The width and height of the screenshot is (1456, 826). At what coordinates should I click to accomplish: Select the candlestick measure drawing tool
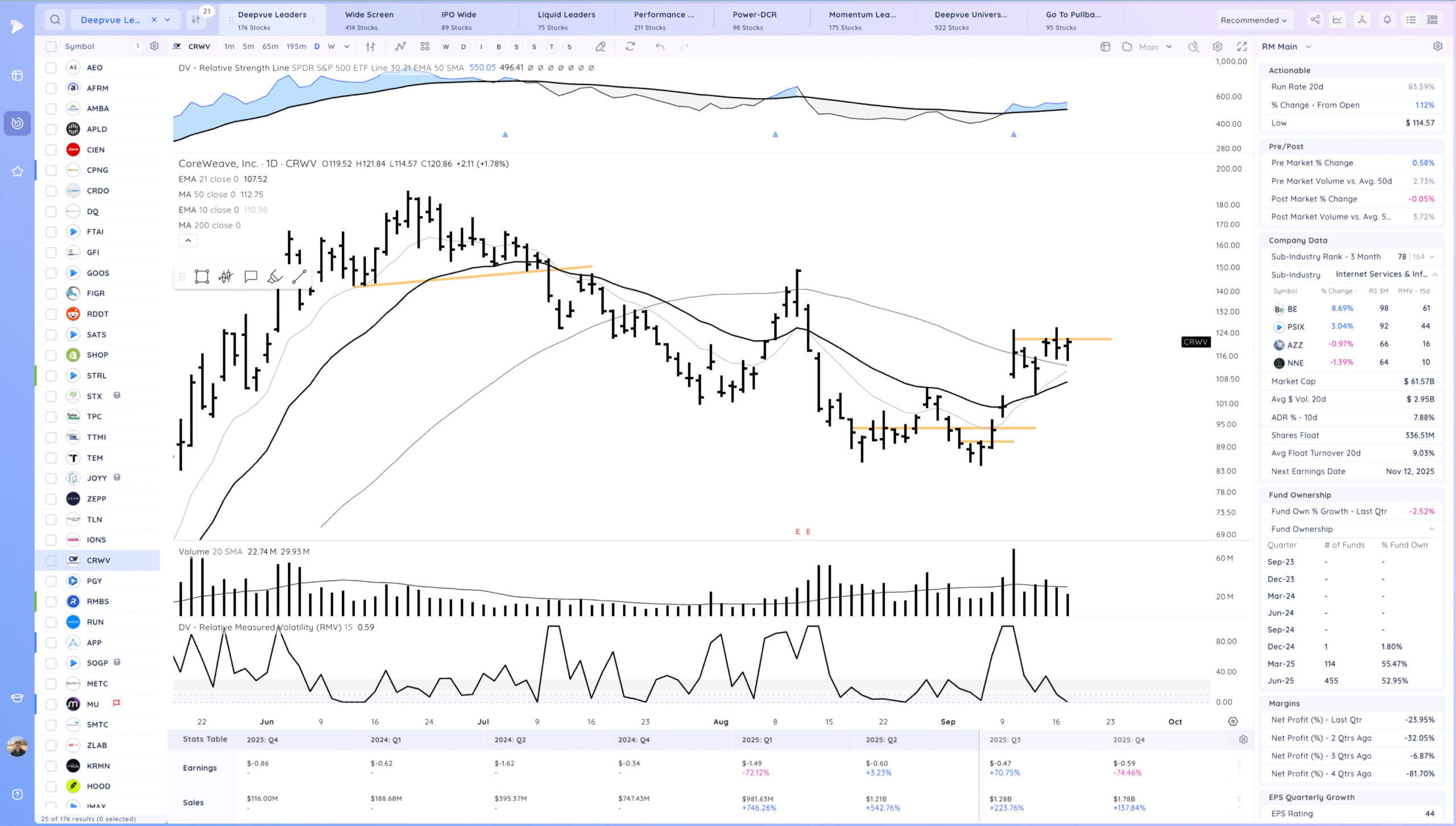(226, 277)
